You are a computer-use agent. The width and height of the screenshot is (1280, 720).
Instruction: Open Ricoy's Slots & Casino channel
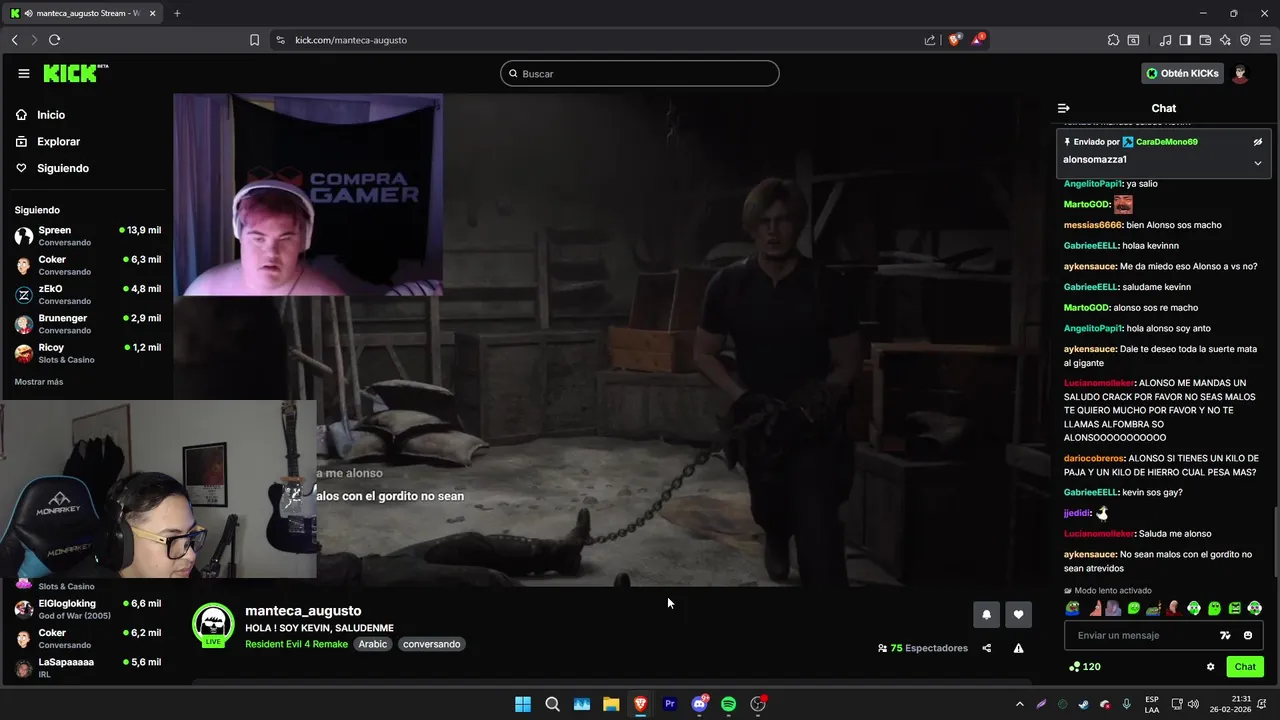87,353
